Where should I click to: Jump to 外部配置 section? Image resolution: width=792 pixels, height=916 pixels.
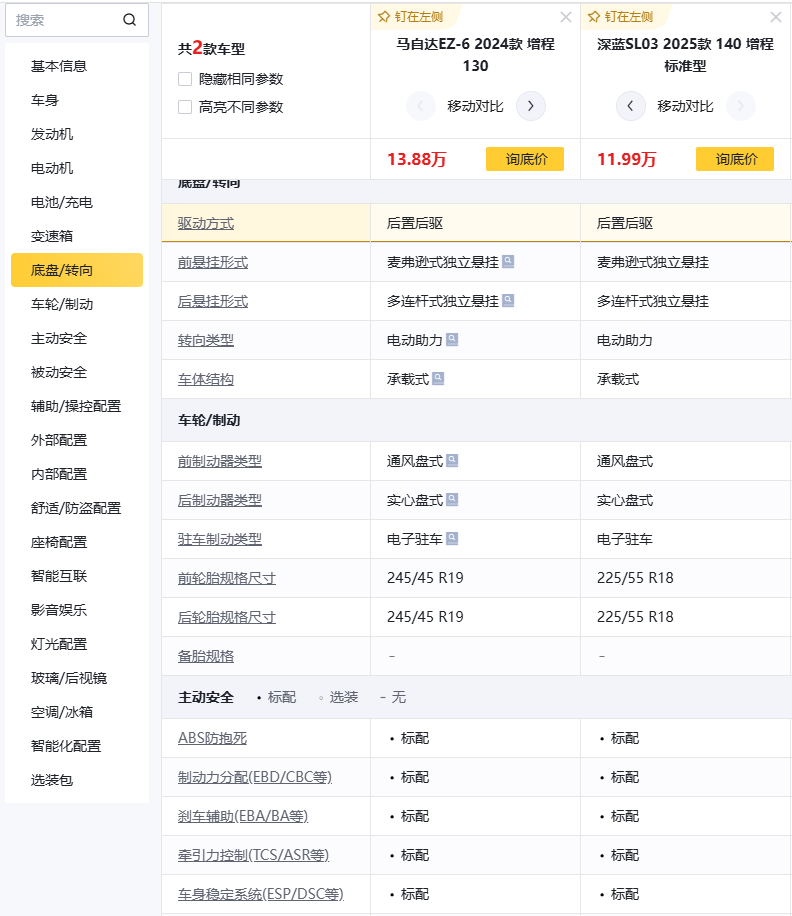pyautogui.click(x=59, y=440)
